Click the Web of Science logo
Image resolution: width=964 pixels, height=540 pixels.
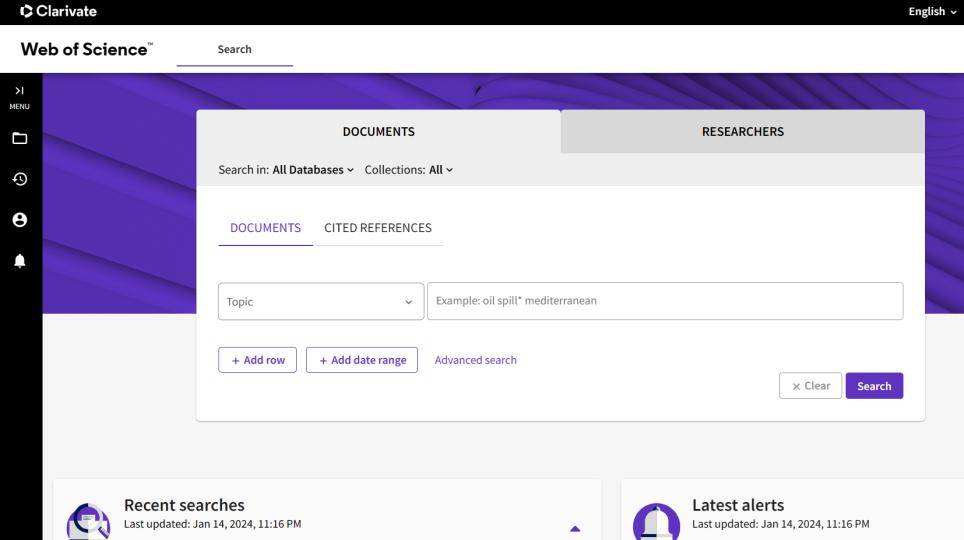pos(87,49)
